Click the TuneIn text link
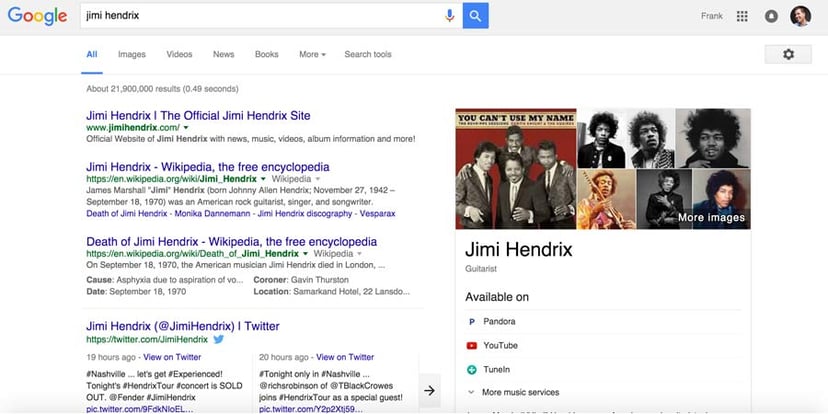Viewport: 828px width, 414px height. [496, 370]
